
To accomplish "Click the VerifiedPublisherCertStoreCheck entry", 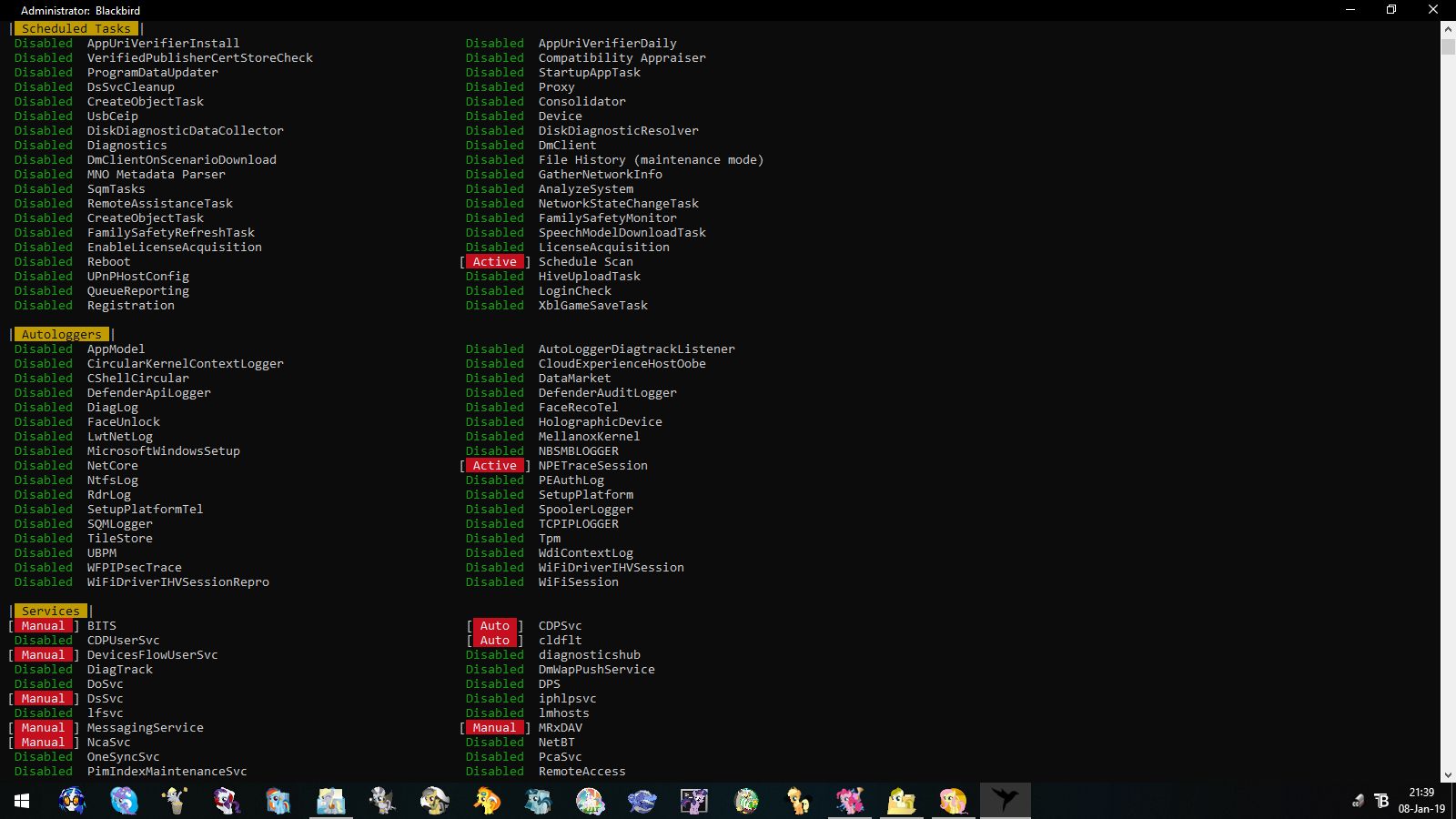I will pos(200,57).
